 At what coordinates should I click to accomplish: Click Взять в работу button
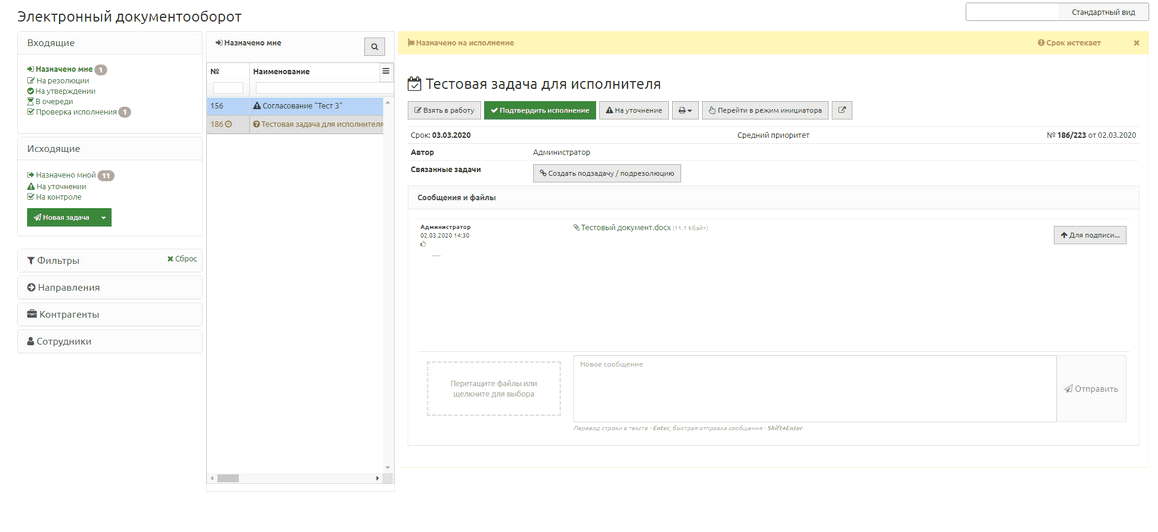pyautogui.click(x=445, y=110)
